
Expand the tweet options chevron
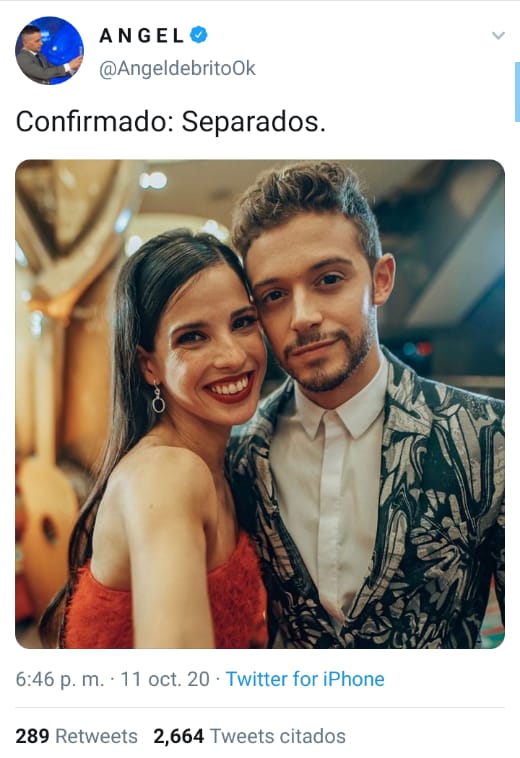click(x=498, y=35)
